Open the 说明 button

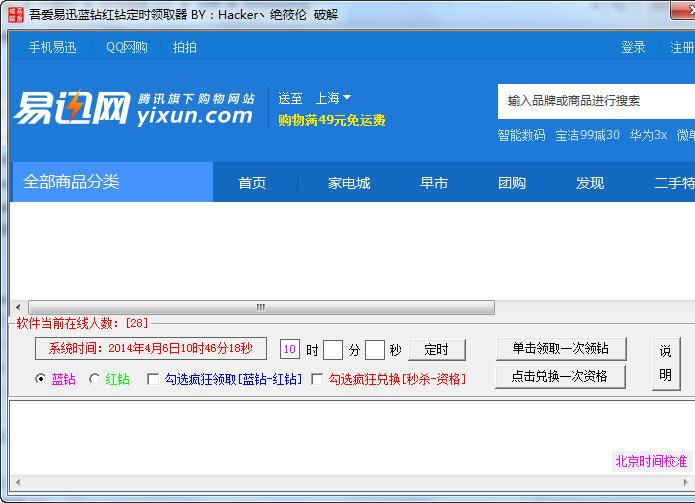pyautogui.click(x=665, y=362)
